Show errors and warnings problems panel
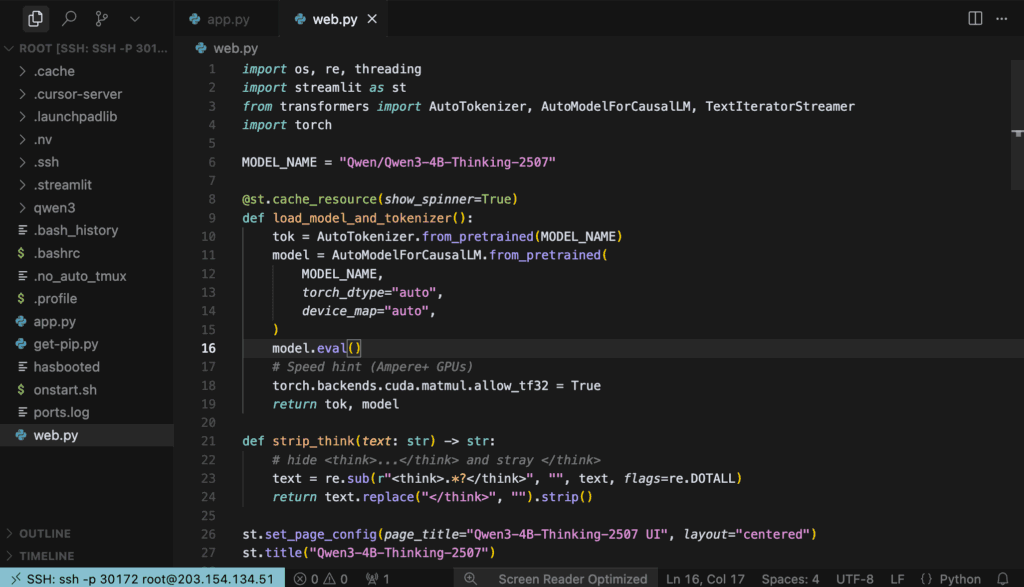Screen dimensions: 1024x587 tap(321, 579)
